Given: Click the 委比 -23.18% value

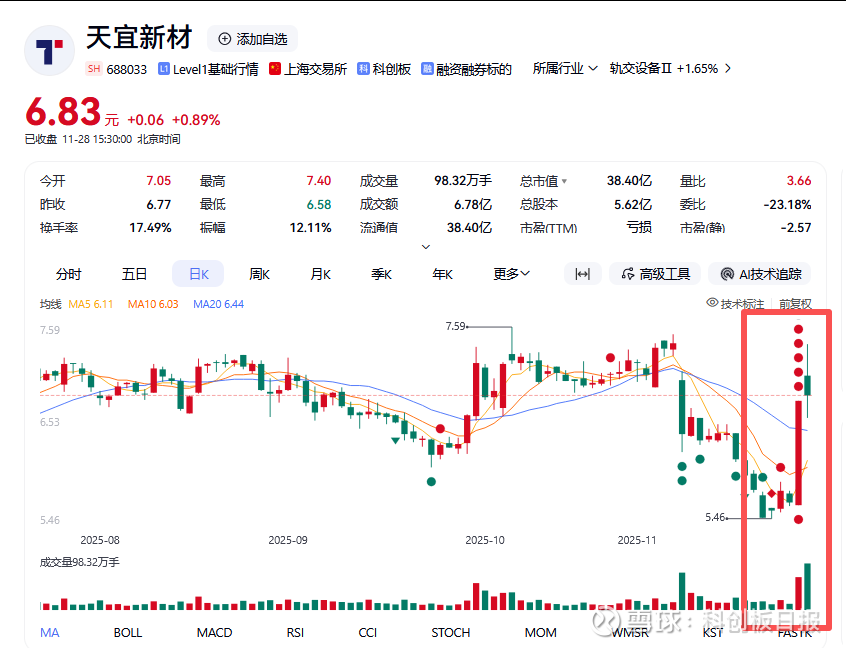Looking at the screenshot, I should click(x=787, y=204).
